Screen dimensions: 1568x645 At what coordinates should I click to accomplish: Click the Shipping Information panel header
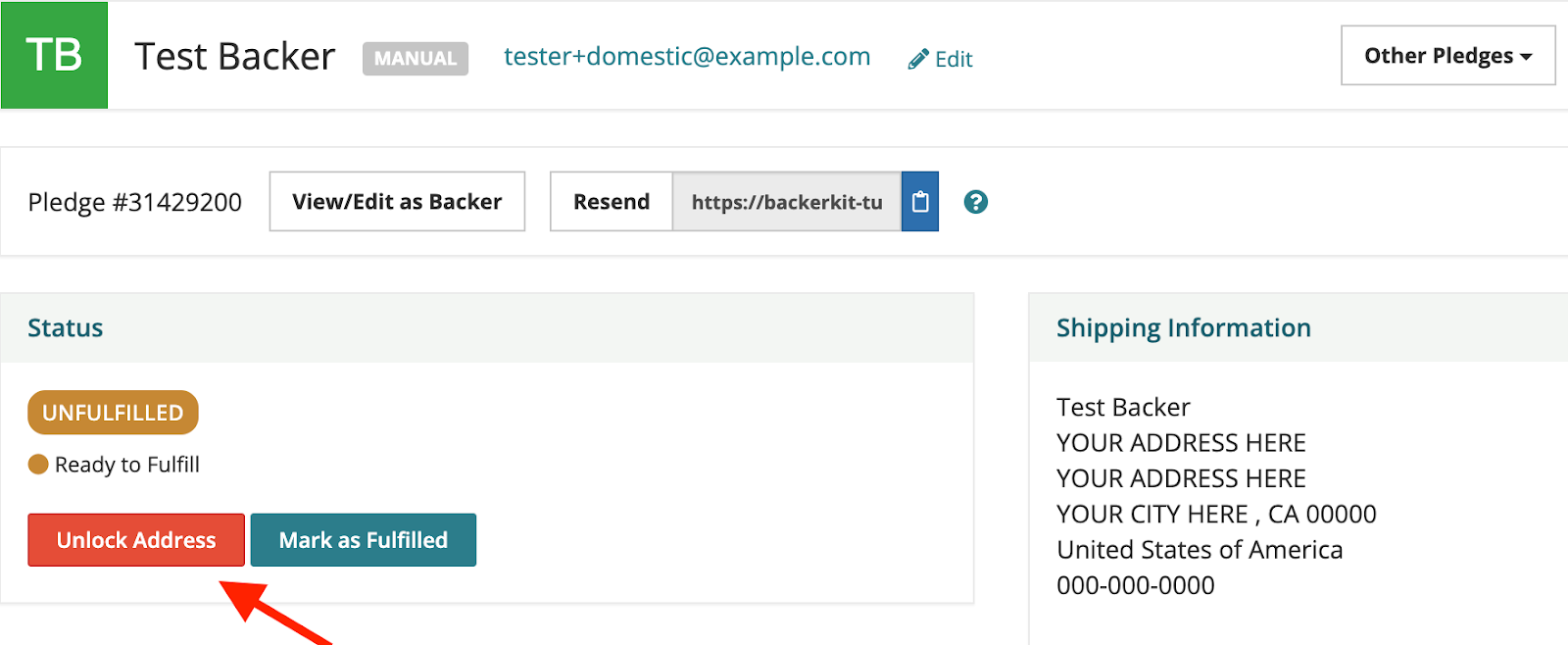[1298, 328]
